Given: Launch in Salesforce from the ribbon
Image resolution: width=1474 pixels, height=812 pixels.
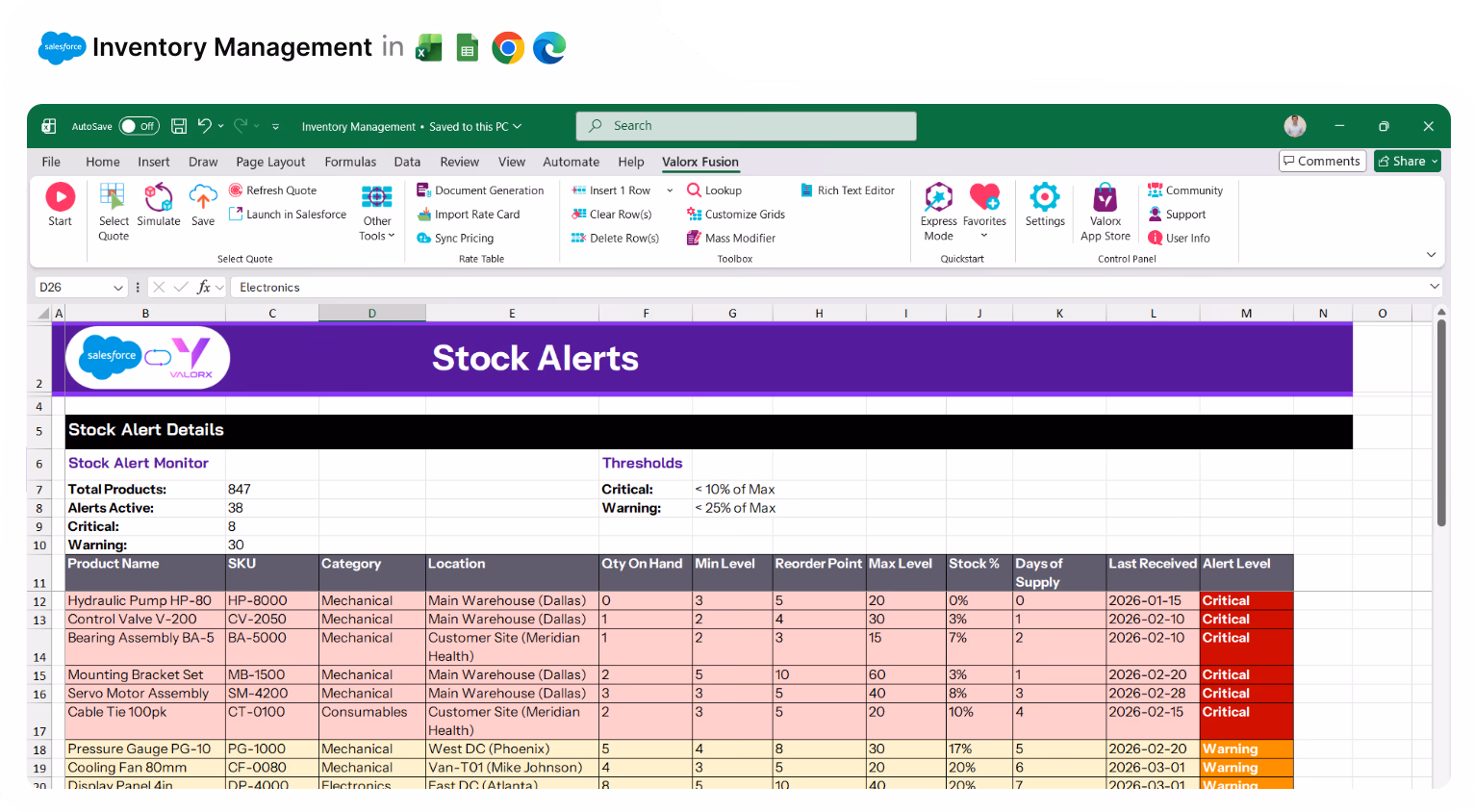Looking at the screenshot, I should pos(287,214).
